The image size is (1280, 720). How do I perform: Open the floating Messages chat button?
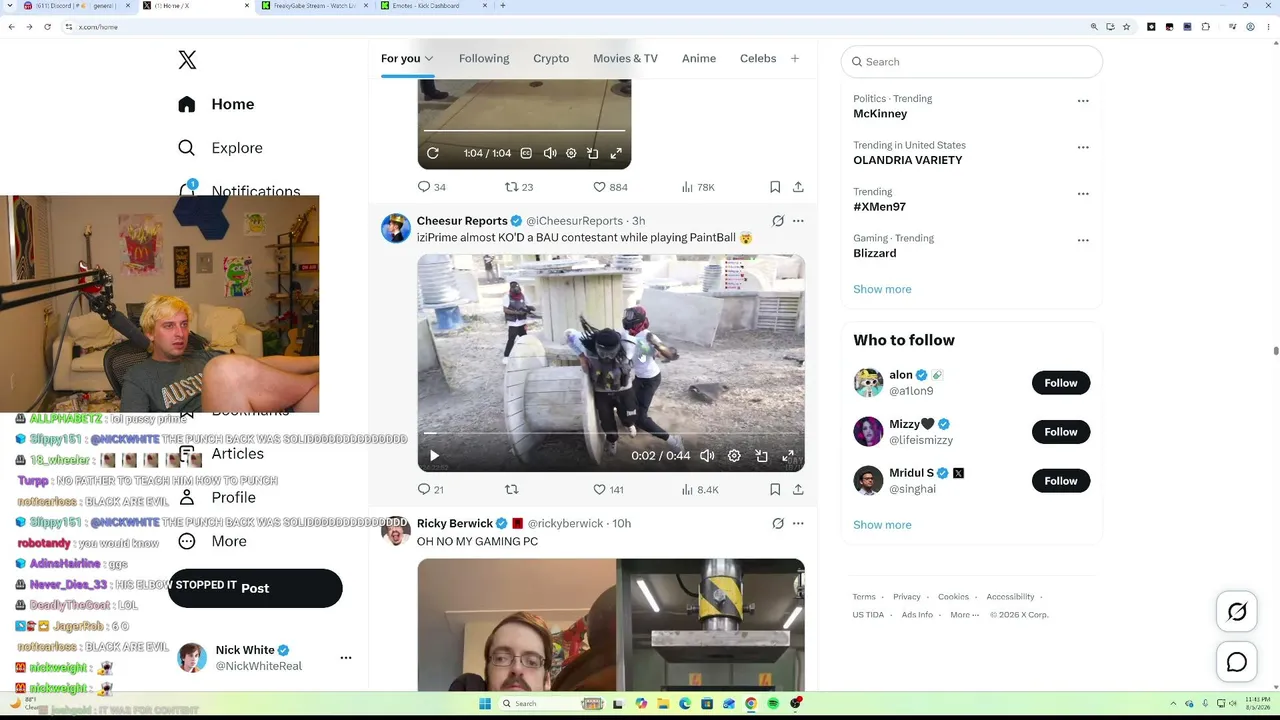click(1237, 662)
